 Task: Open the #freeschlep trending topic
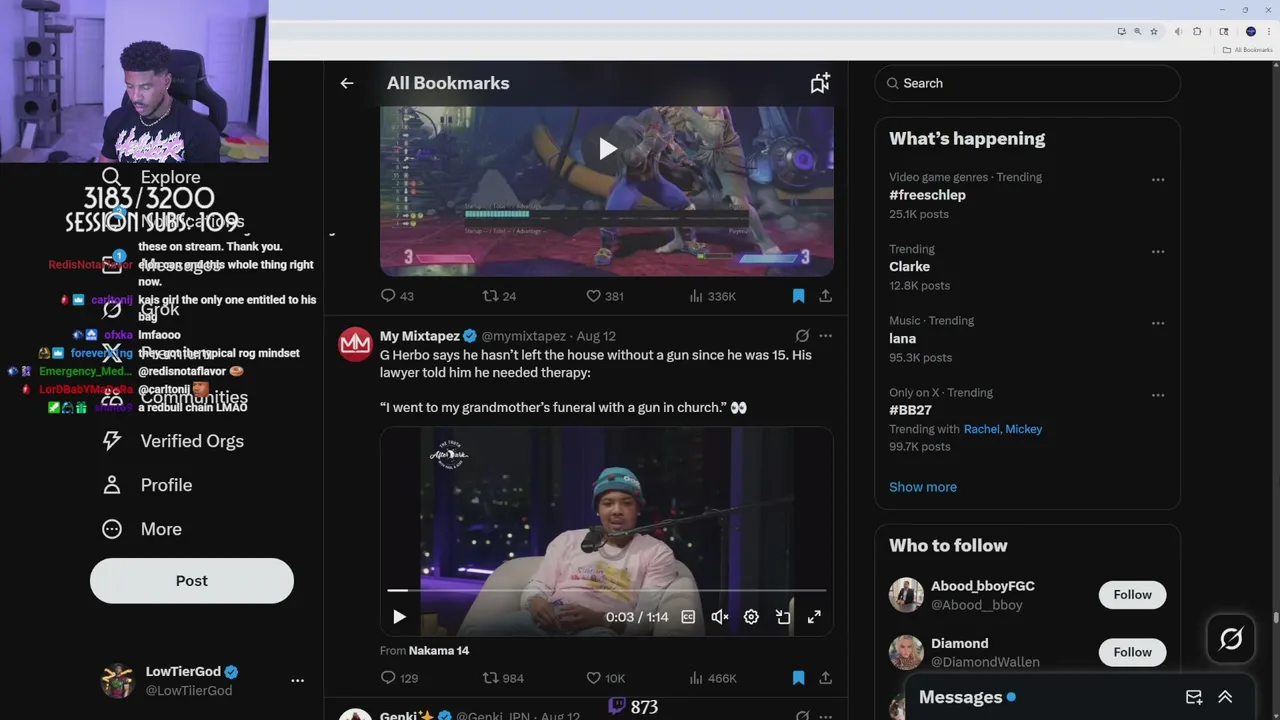[x=927, y=195]
